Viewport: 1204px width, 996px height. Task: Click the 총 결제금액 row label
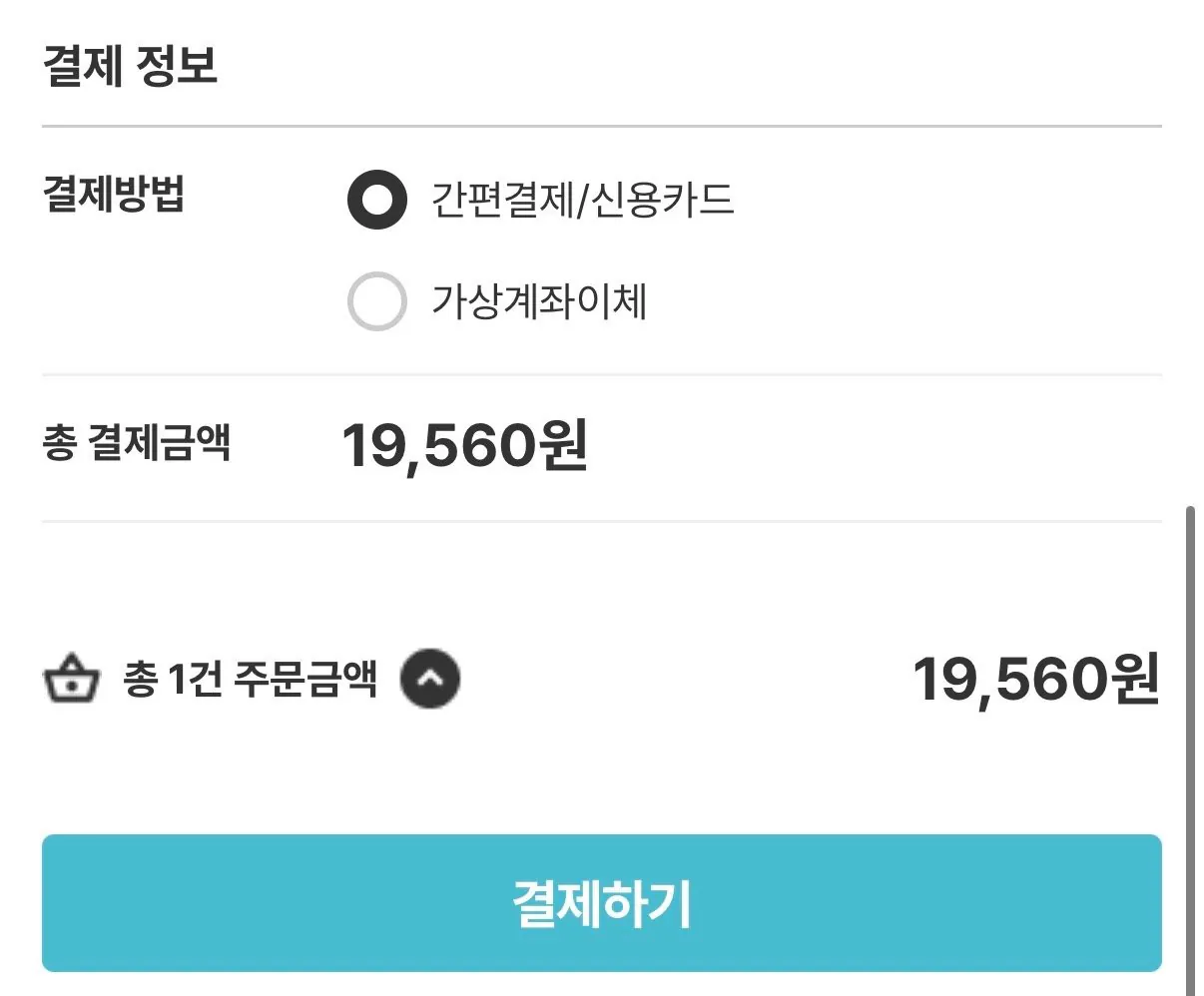point(136,442)
